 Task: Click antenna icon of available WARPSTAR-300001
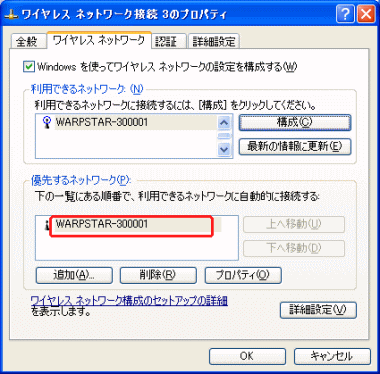point(47,123)
